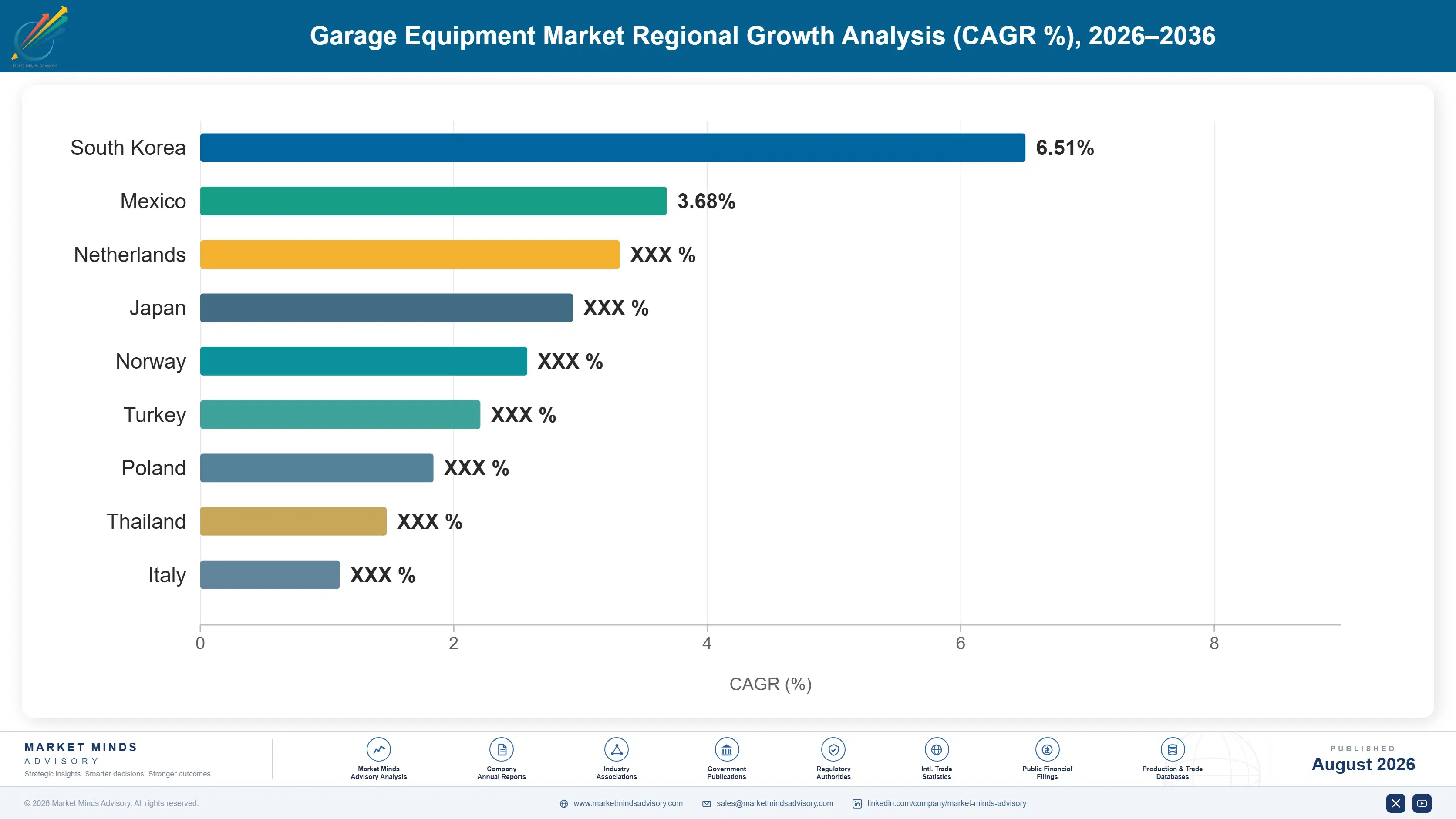Click the chart title heading

point(762,36)
